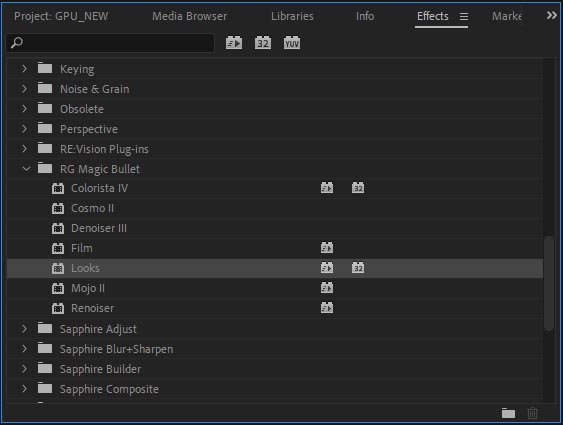The width and height of the screenshot is (563, 425).
Task: Select the Sapphire Composite folder label
Action: pyautogui.click(x=109, y=389)
